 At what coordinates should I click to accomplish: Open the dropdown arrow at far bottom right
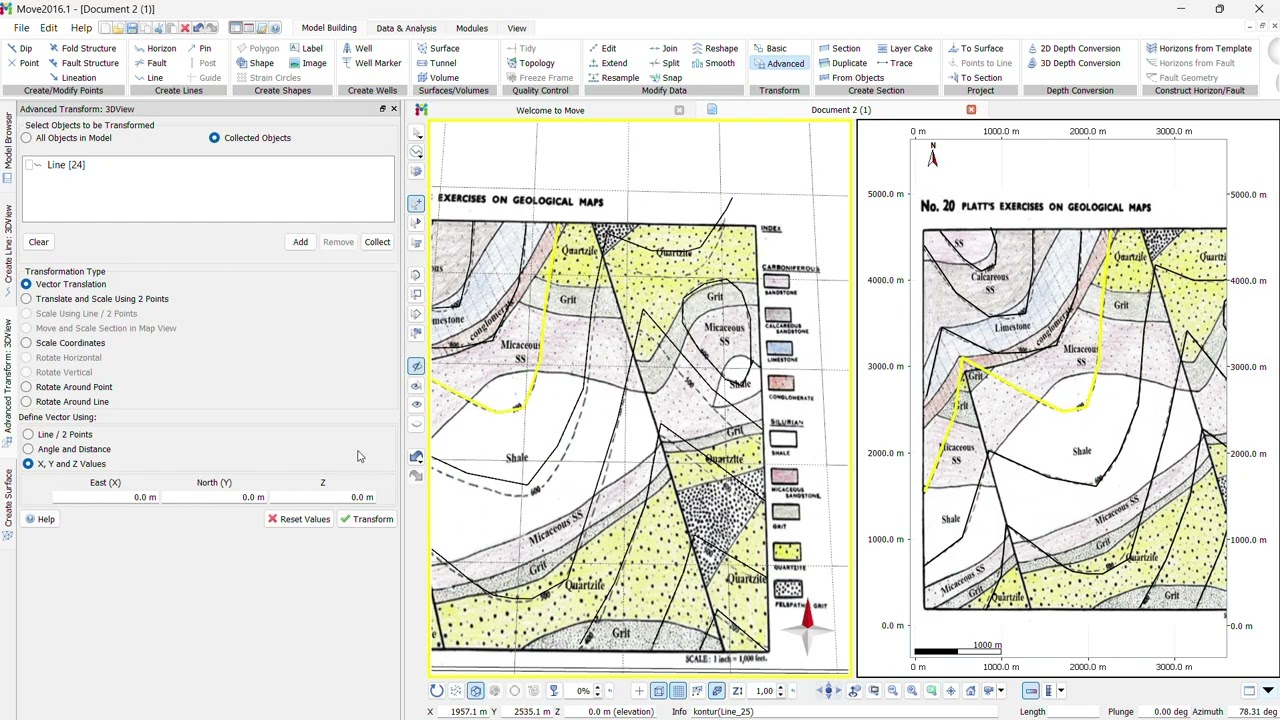[1268, 690]
